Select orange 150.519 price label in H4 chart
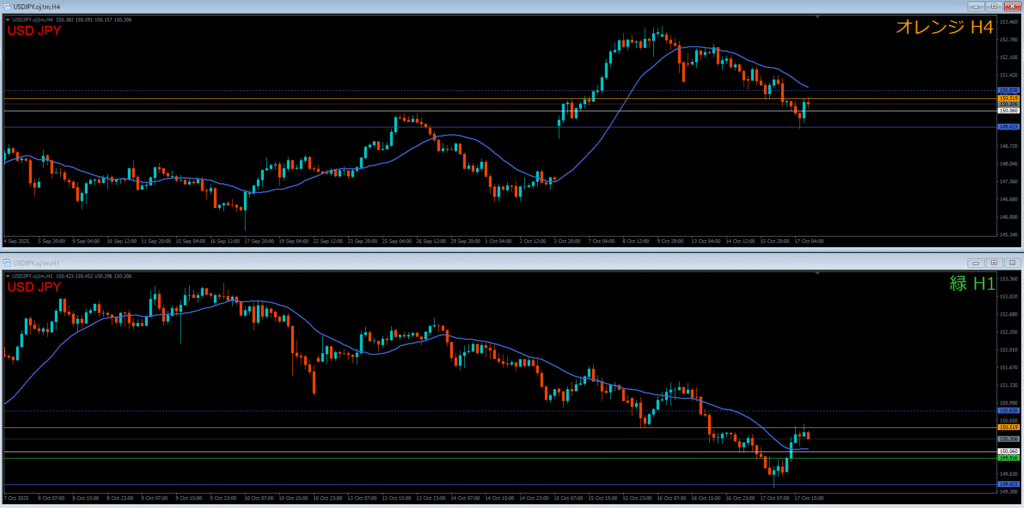The width and height of the screenshot is (1024, 508). coord(1009,99)
